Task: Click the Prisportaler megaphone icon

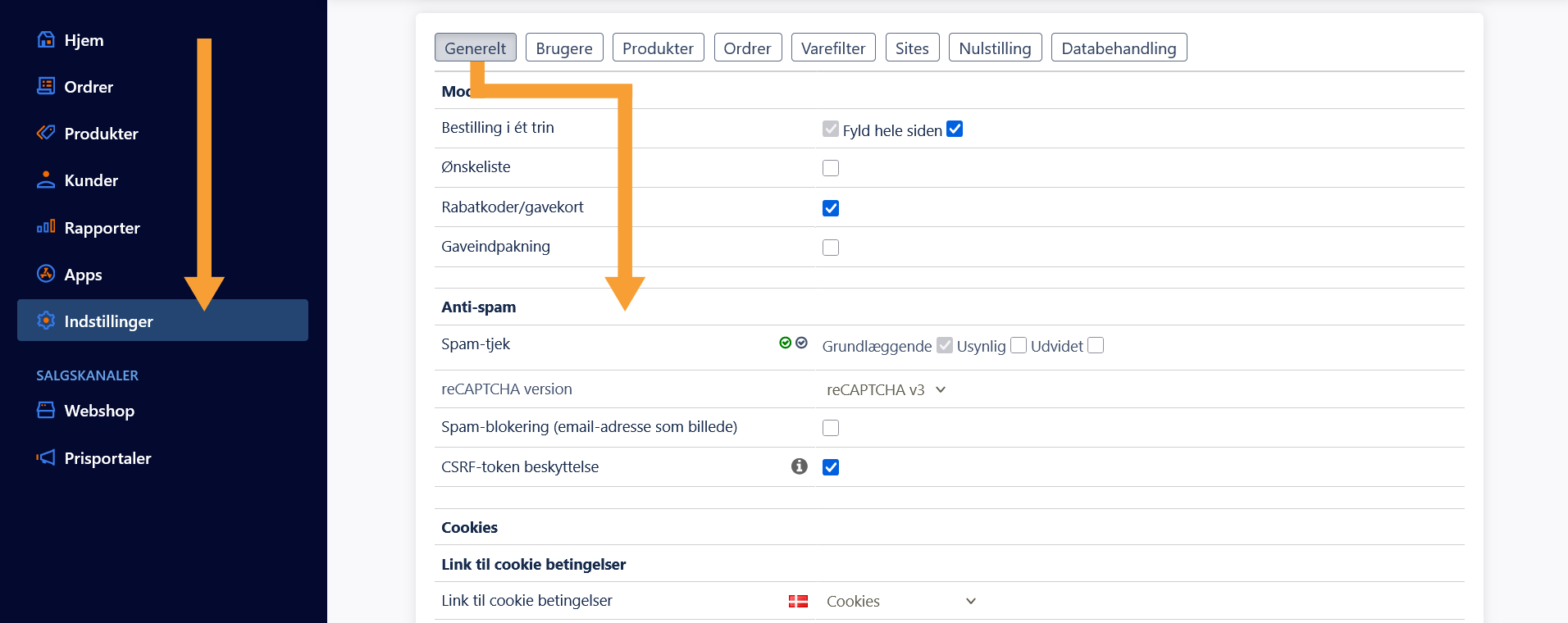Action: 46,457
